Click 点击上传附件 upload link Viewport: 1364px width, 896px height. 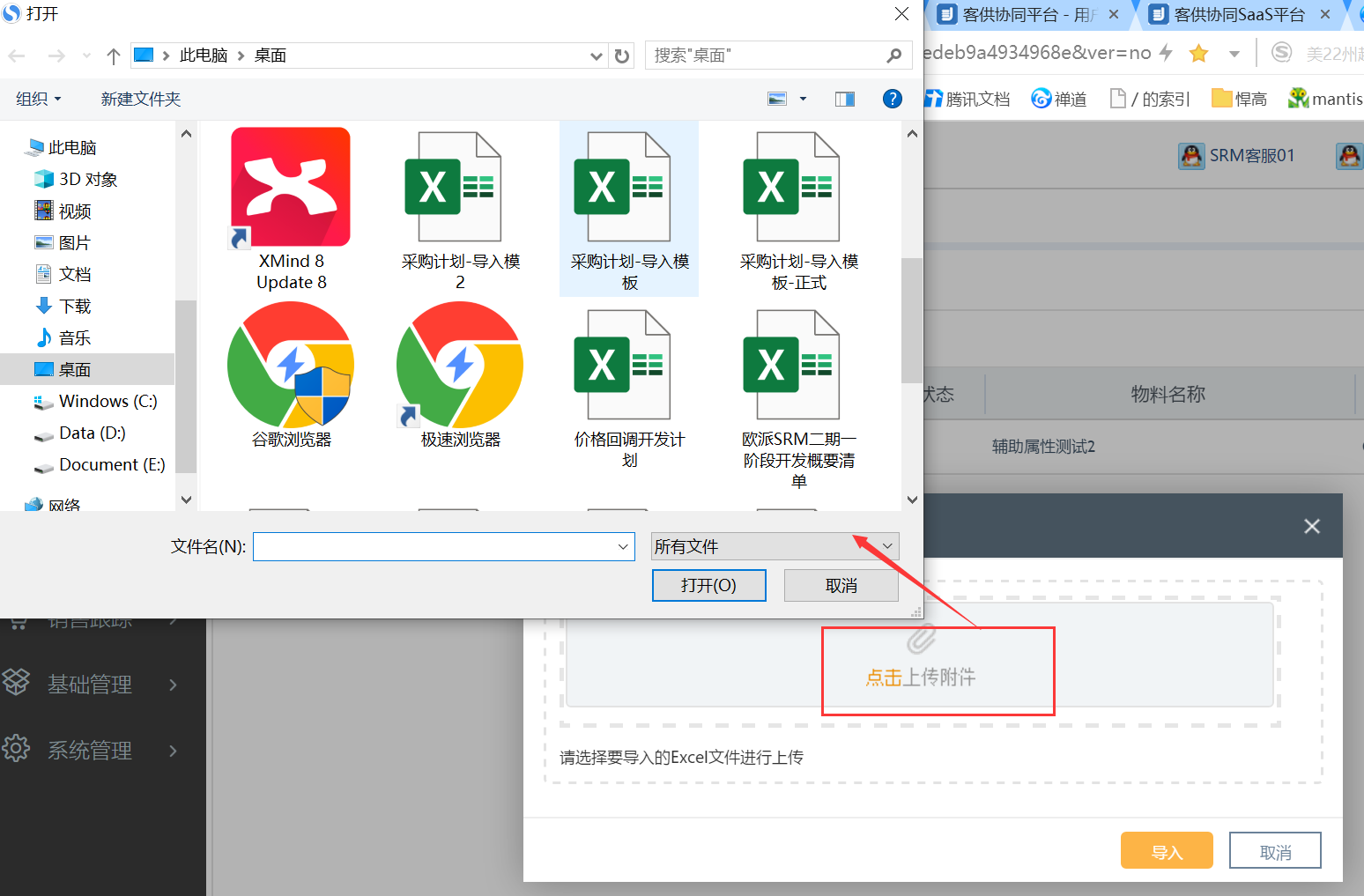920,677
